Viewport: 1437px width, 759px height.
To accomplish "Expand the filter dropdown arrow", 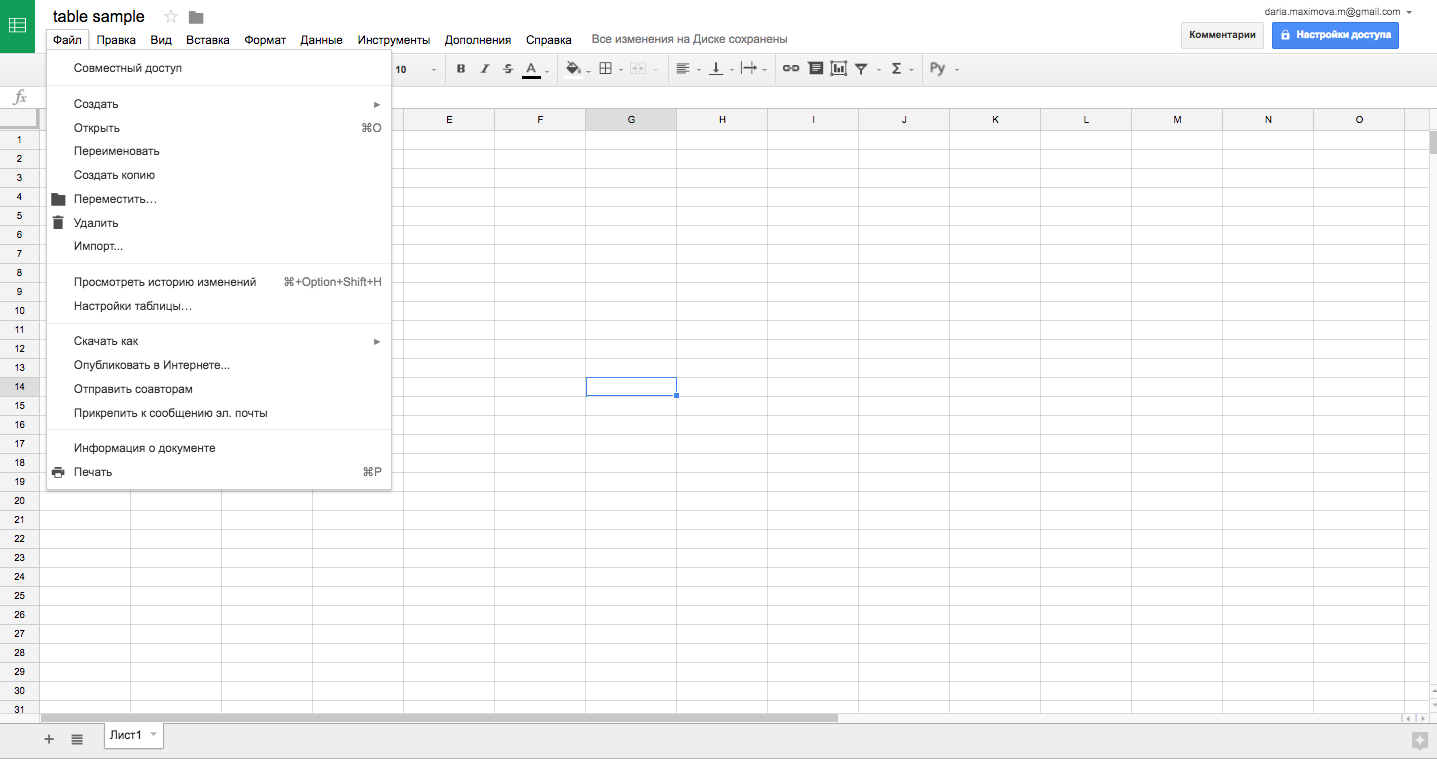I will 879,70.
